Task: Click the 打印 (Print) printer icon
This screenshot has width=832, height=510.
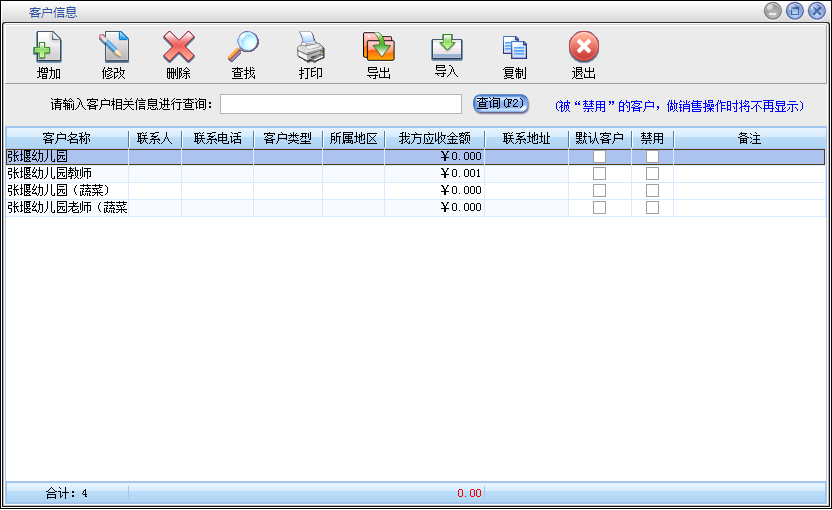Action: [x=310, y=48]
